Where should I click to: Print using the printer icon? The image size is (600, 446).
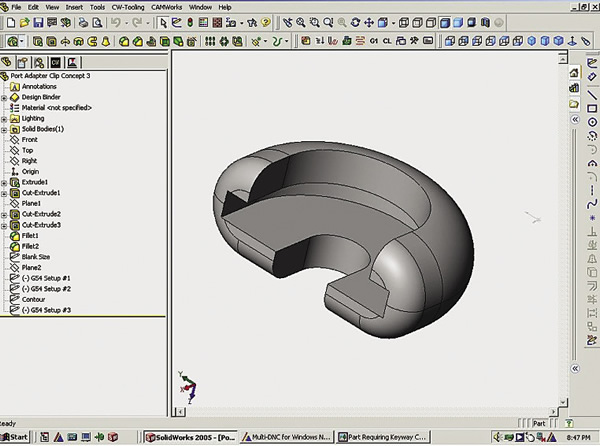83,23
